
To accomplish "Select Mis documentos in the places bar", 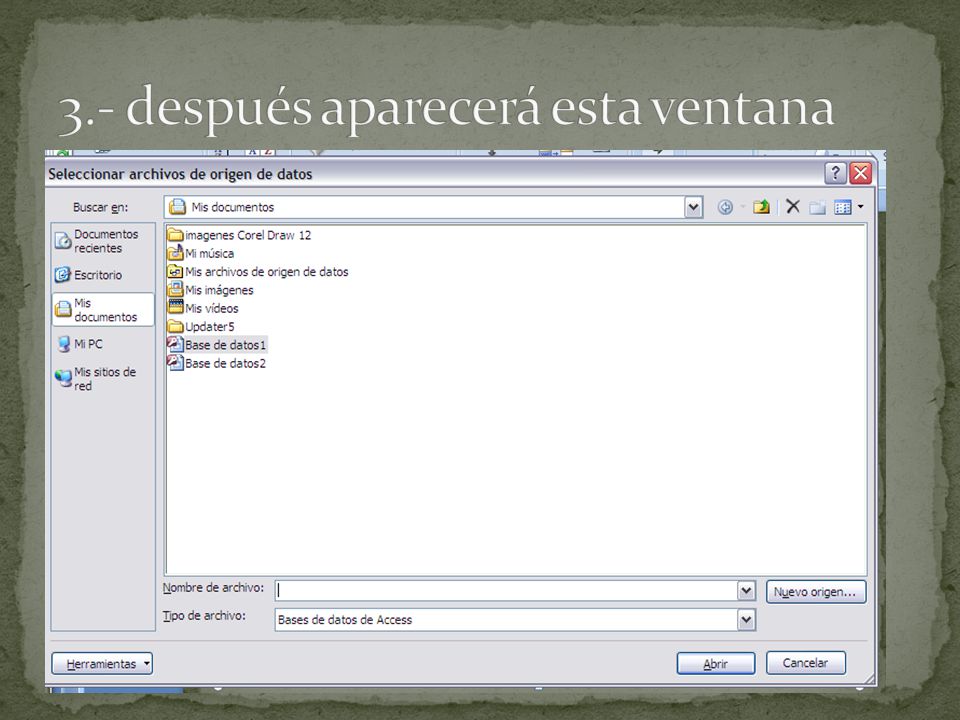I will (103, 310).
